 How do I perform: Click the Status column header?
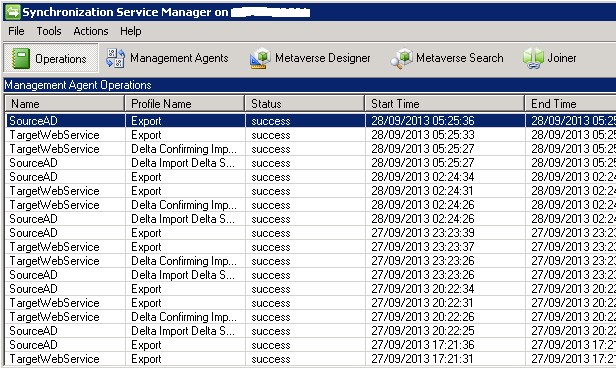click(x=305, y=104)
